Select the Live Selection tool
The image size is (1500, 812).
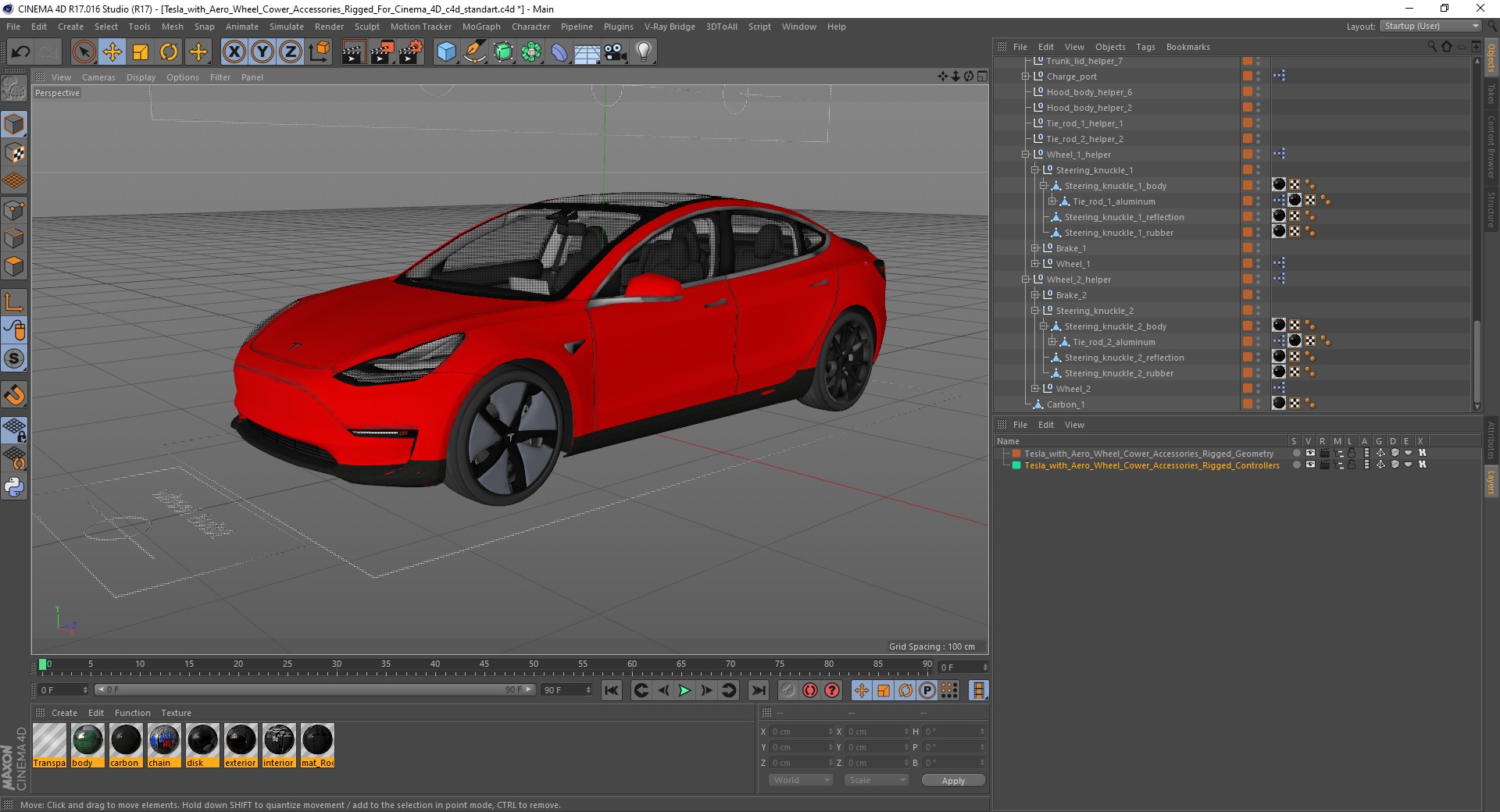[84, 52]
